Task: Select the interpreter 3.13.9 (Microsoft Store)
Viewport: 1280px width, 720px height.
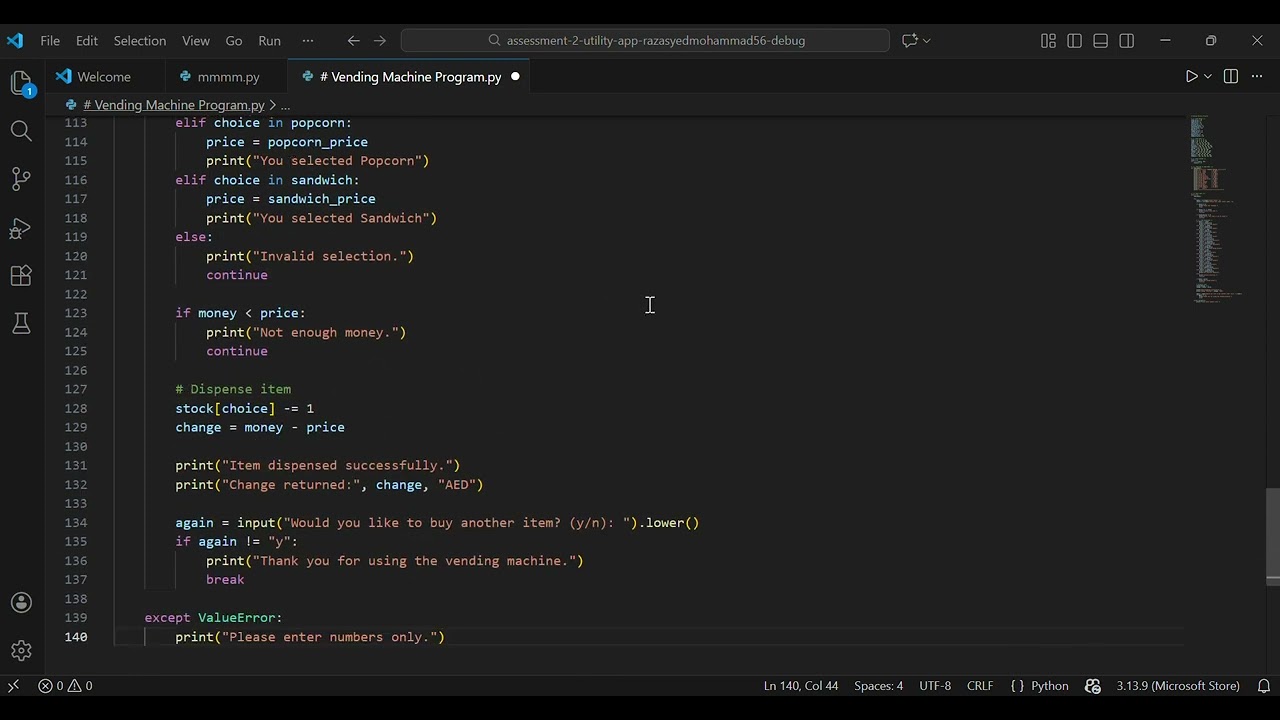Action: [x=1178, y=686]
